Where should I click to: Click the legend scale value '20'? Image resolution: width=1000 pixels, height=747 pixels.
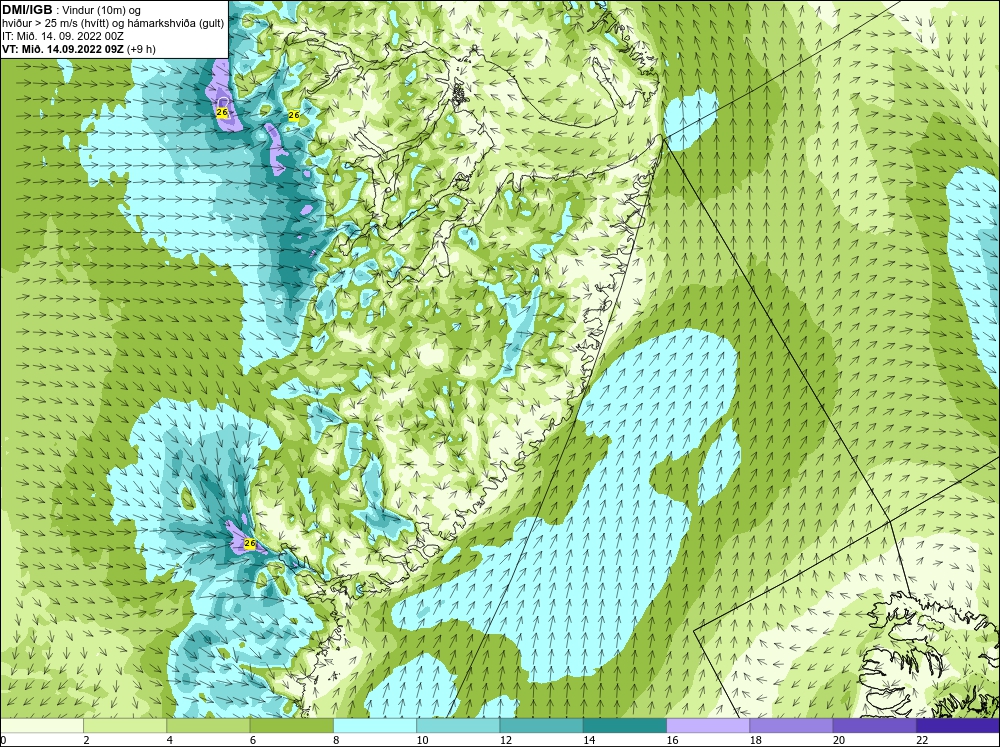[839, 740]
